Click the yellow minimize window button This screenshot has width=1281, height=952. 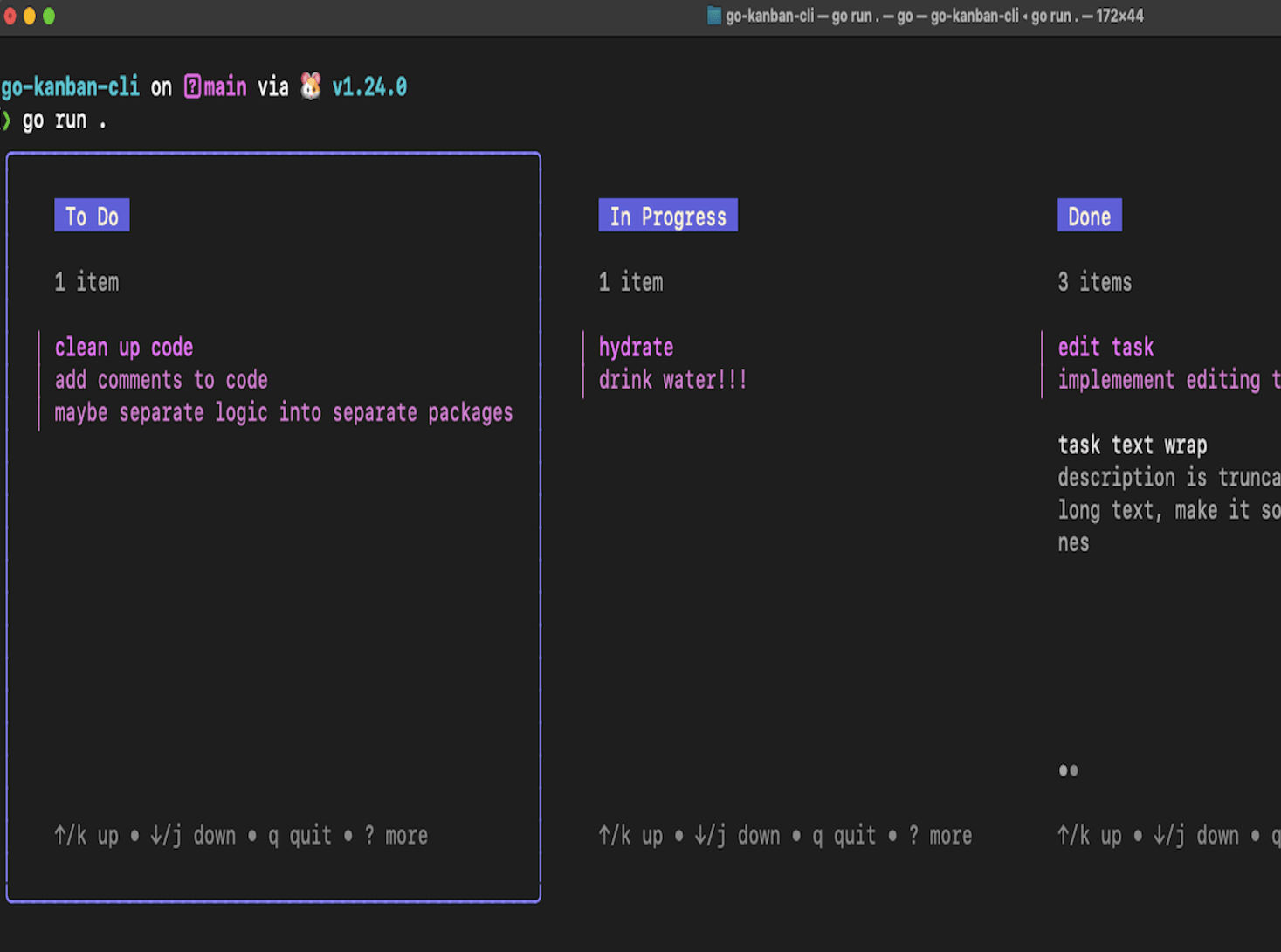pos(30,16)
